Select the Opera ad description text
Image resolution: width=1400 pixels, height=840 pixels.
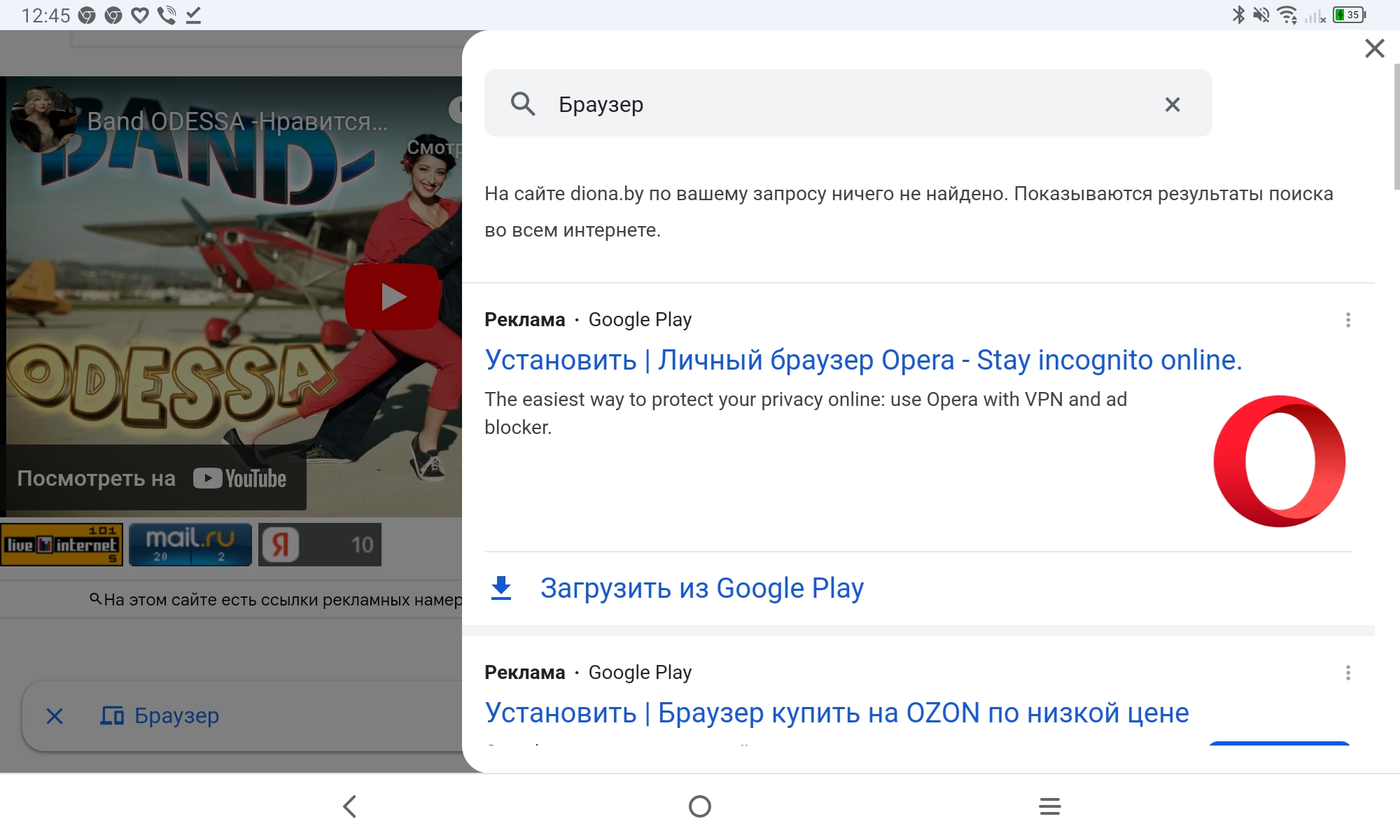[806, 413]
